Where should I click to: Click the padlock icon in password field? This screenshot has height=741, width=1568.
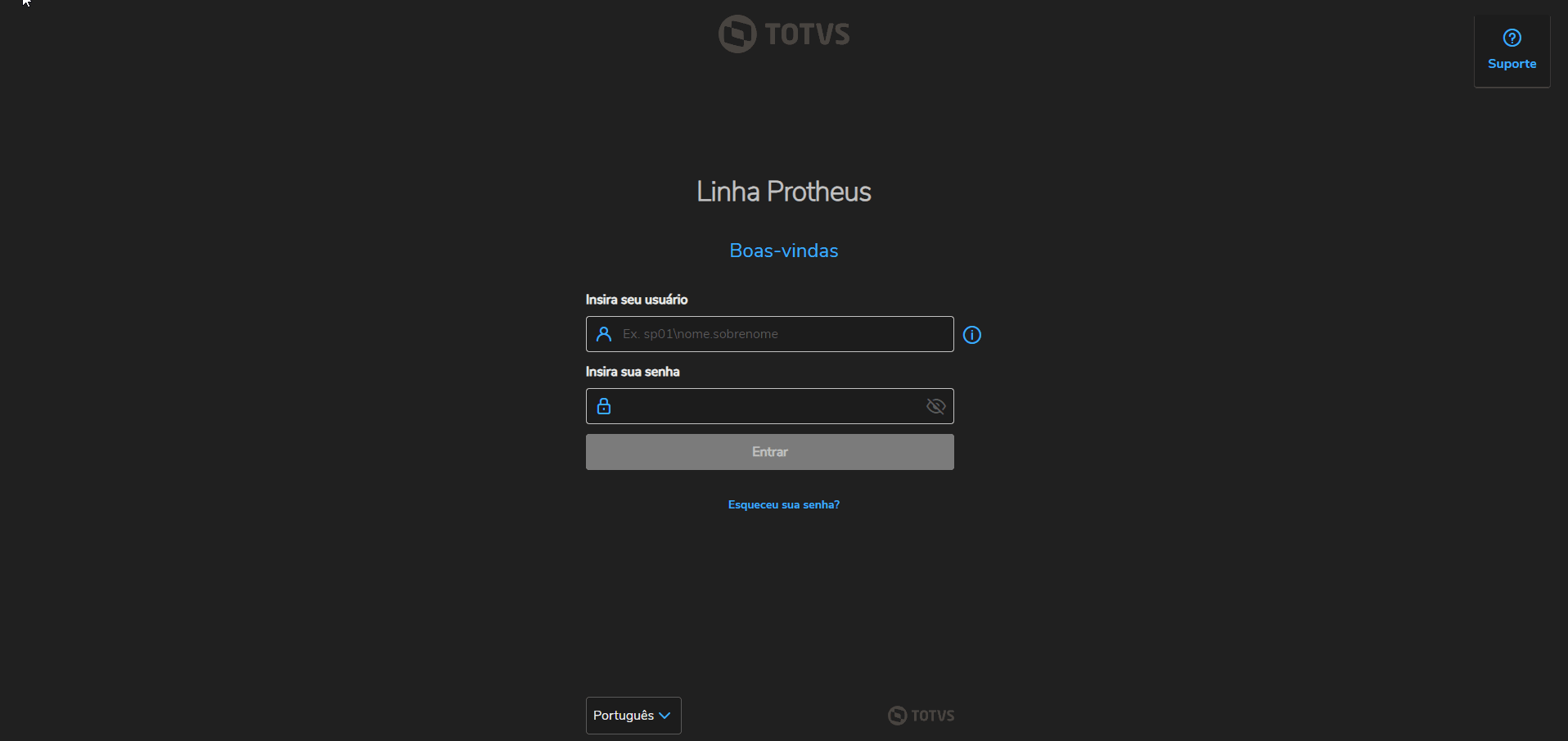604,406
